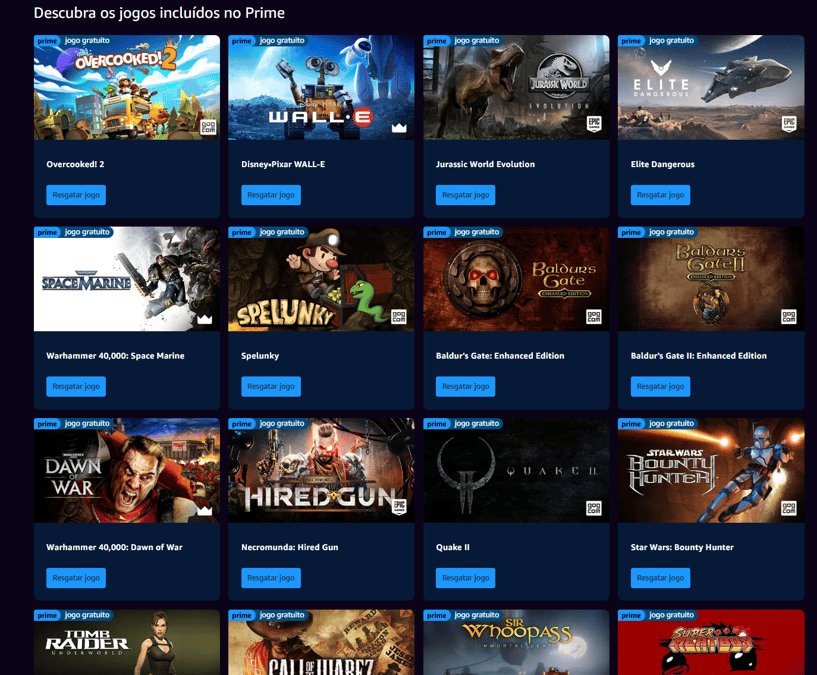The width and height of the screenshot is (817, 675).
Task: Open the Overcooked! 2 cover artwork
Action: pyautogui.click(x=127, y=88)
